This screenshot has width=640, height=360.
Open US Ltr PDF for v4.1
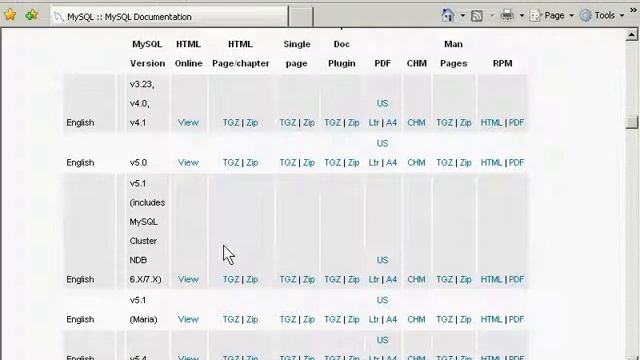[x=374, y=122]
